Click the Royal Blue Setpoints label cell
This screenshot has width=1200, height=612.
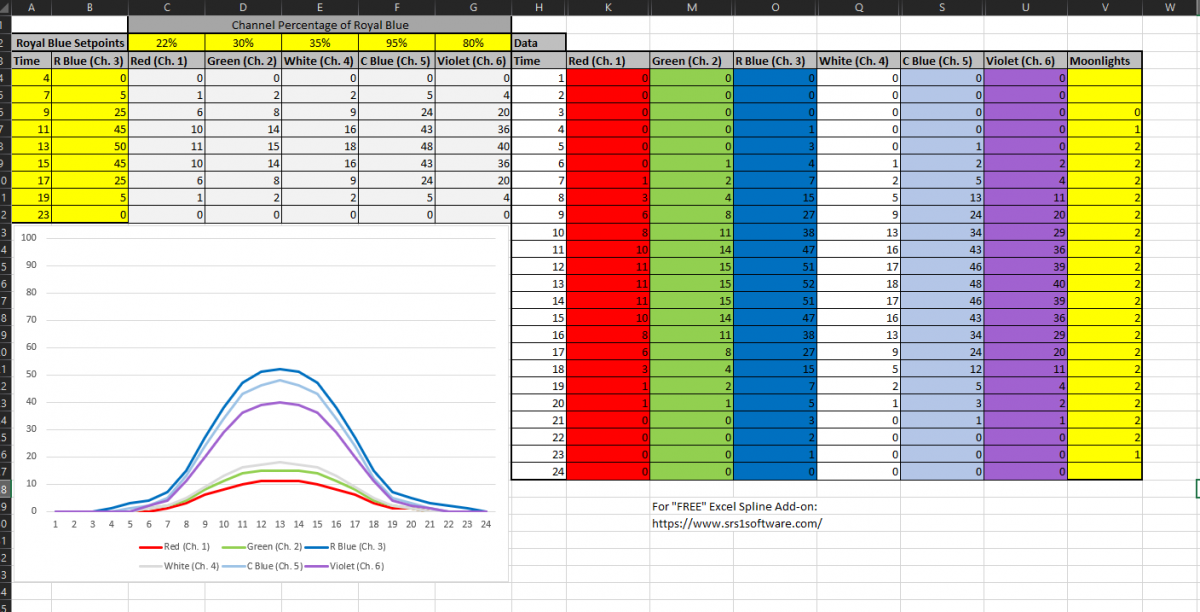pos(70,43)
